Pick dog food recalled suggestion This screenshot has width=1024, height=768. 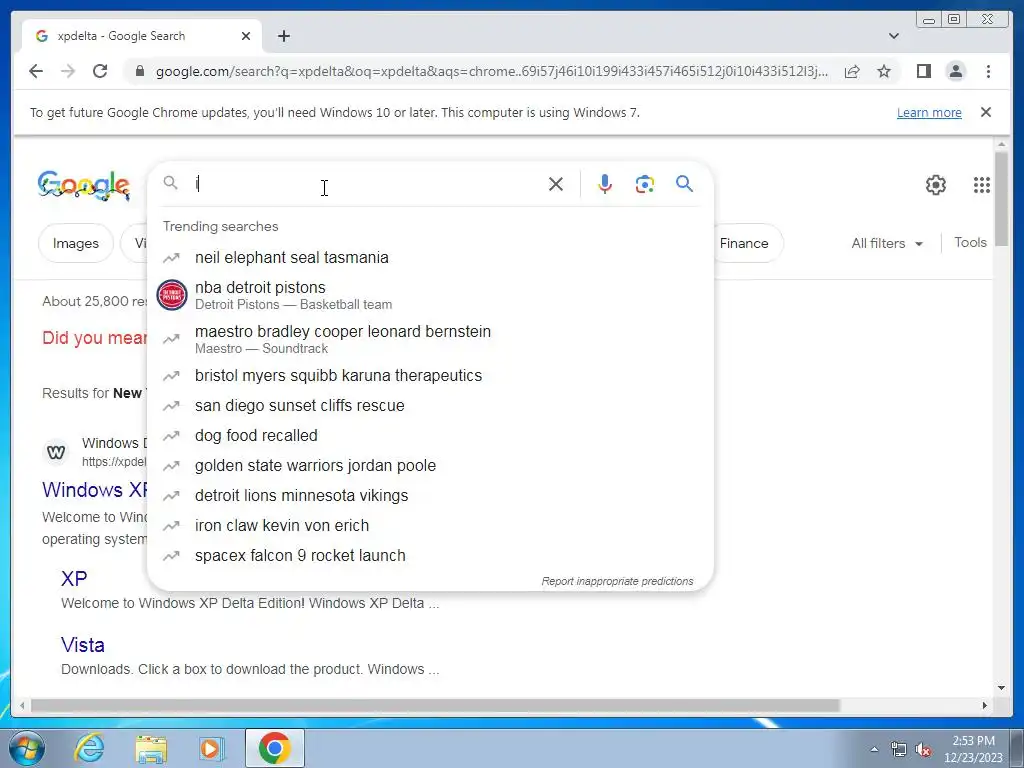click(430, 436)
